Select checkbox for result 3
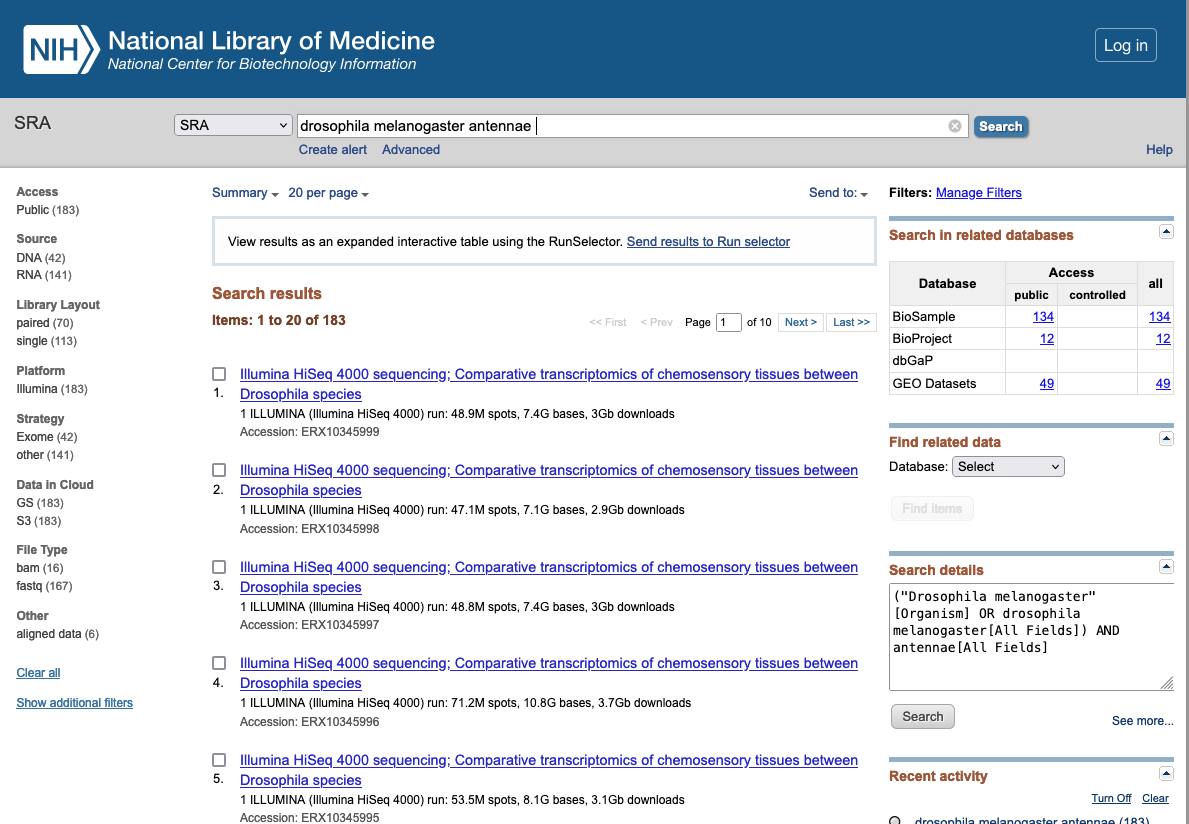 point(219,567)
